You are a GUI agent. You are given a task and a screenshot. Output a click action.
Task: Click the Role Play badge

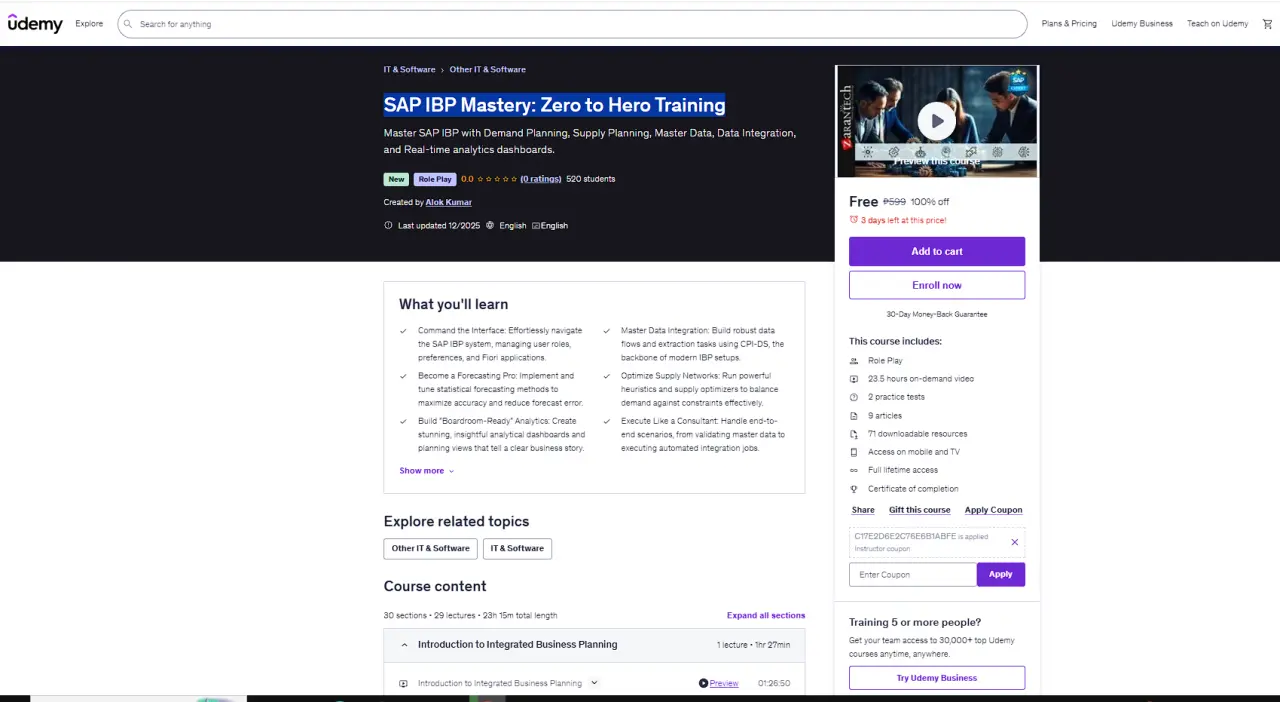click(x=435, y=179)
